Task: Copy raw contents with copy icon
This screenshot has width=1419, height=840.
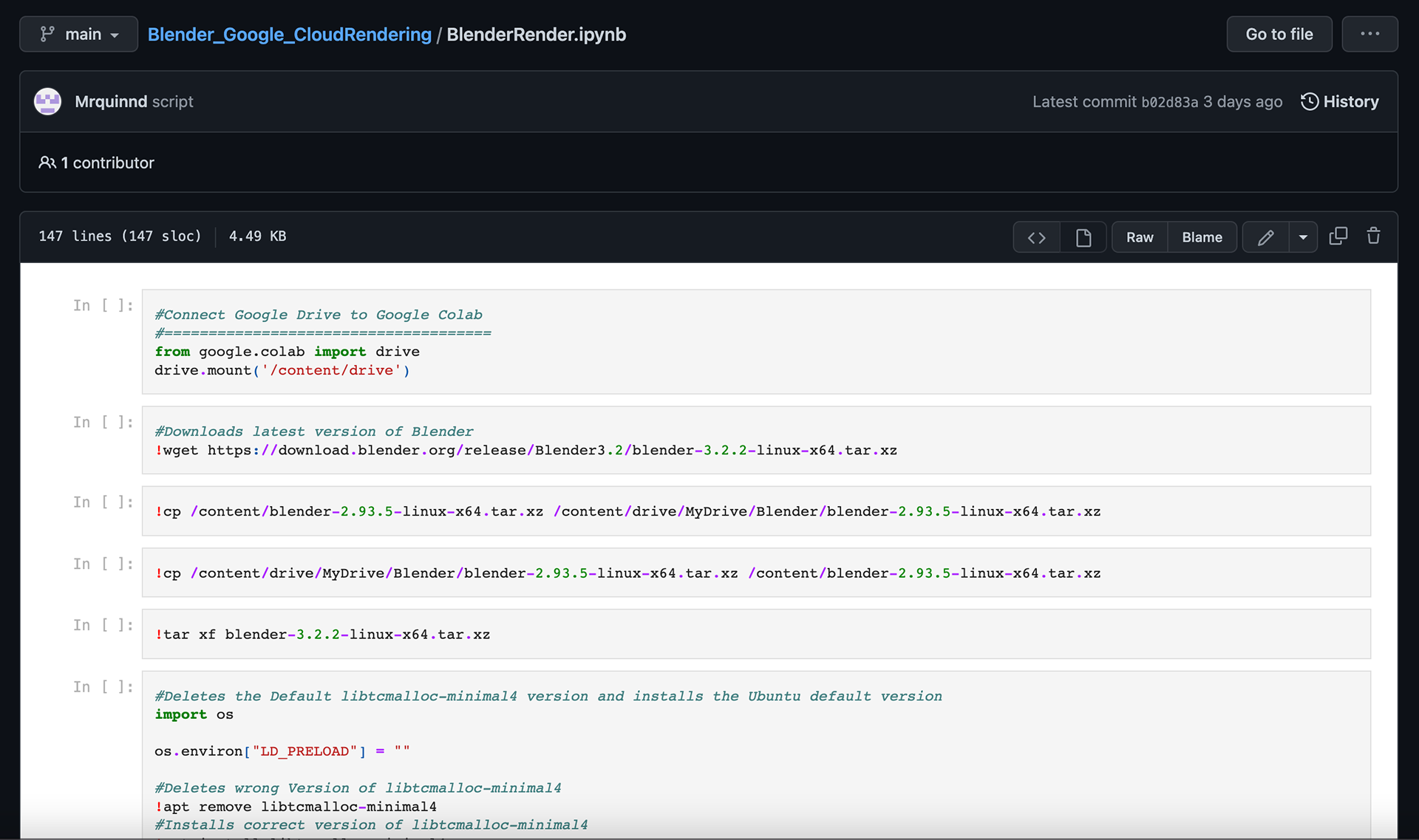Action: point(1338,236)
